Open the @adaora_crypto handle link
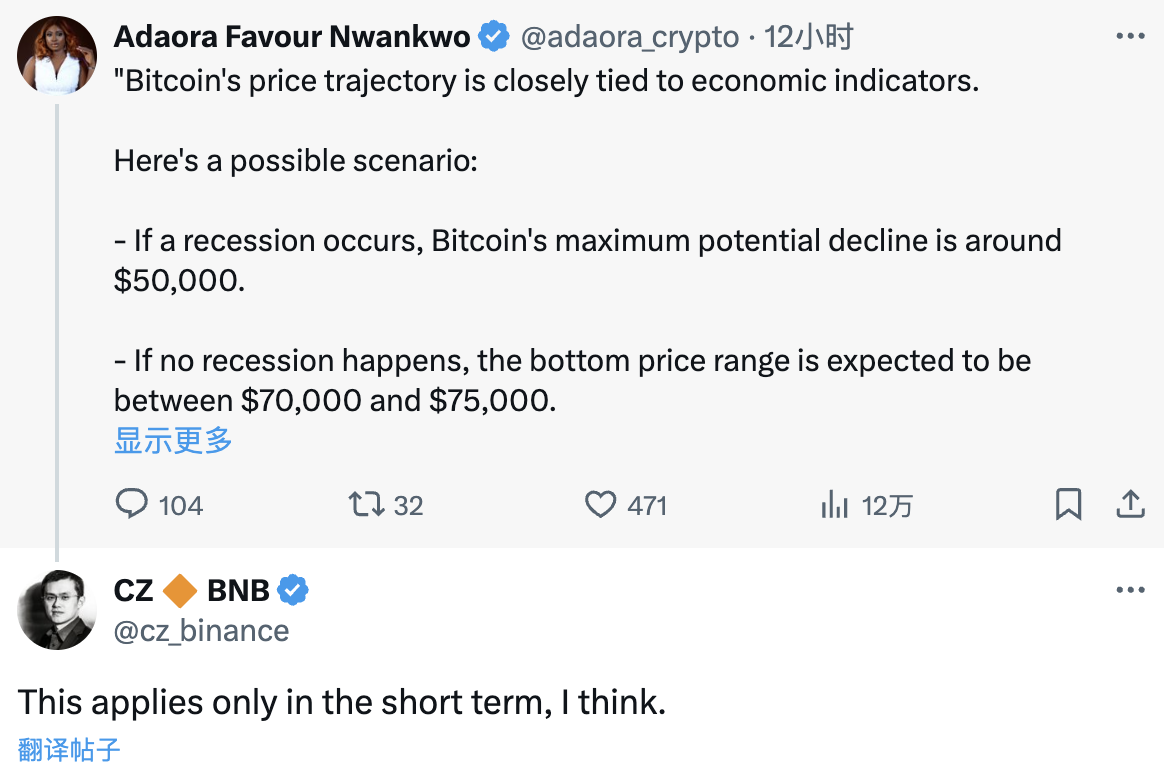 (x=630, y=38)
